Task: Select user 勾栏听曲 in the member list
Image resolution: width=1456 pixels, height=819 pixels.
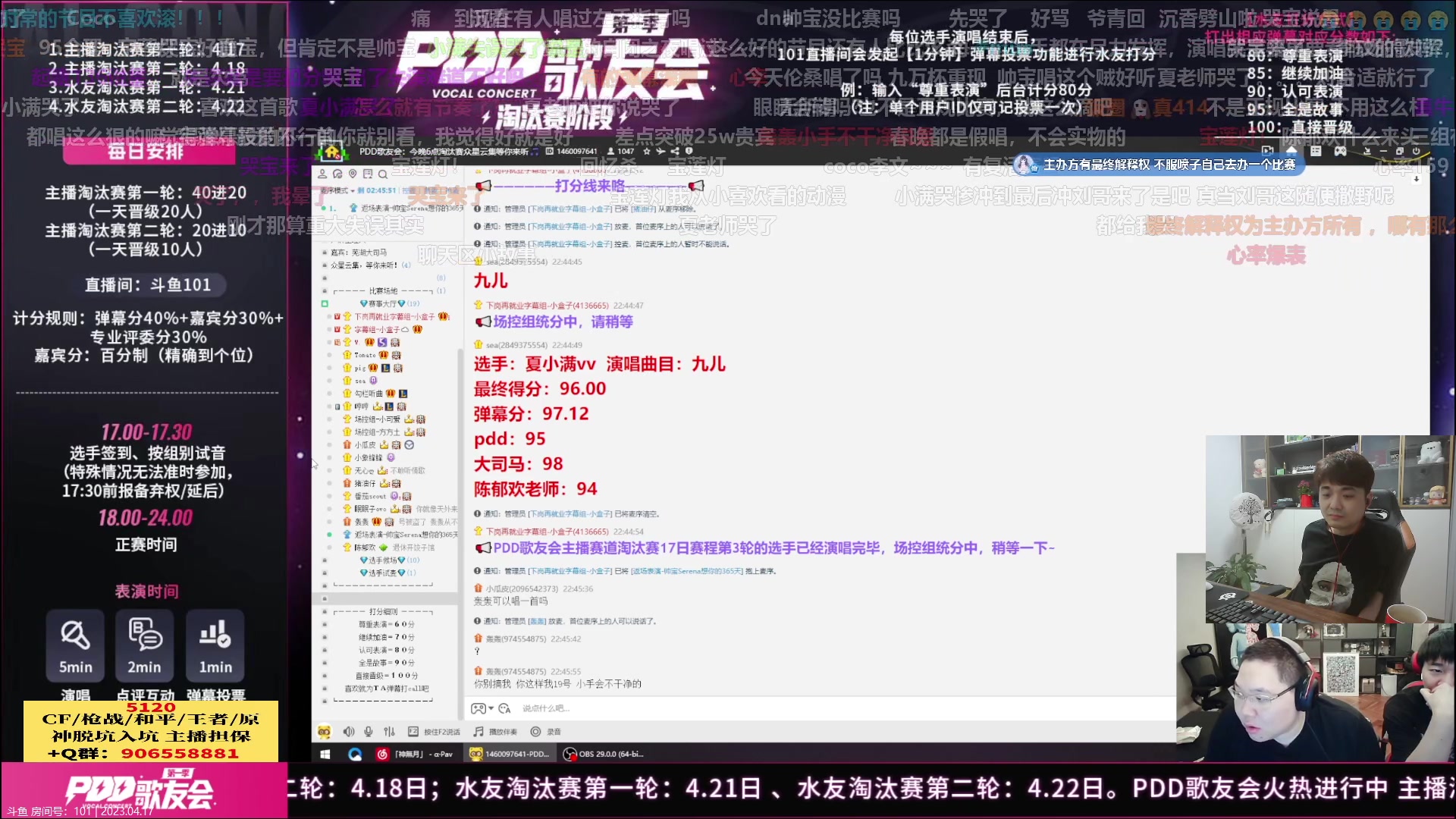Action: click(x=369, y=394)
